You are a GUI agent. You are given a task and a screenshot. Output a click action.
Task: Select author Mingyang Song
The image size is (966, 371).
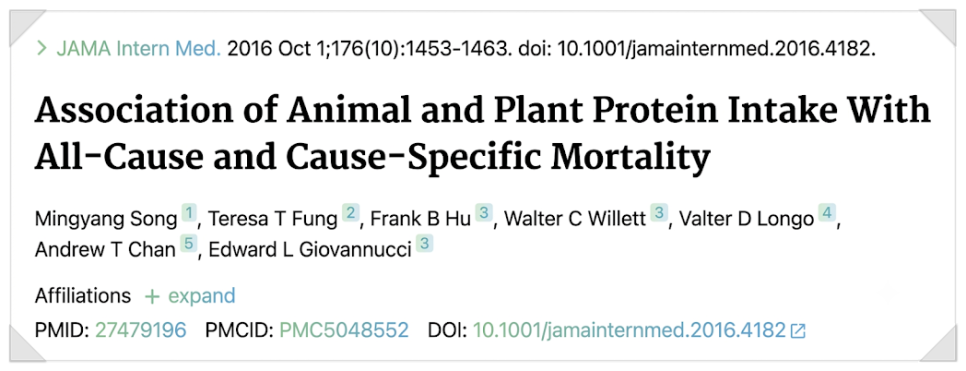pyautogui.click(x=107, y=219)
